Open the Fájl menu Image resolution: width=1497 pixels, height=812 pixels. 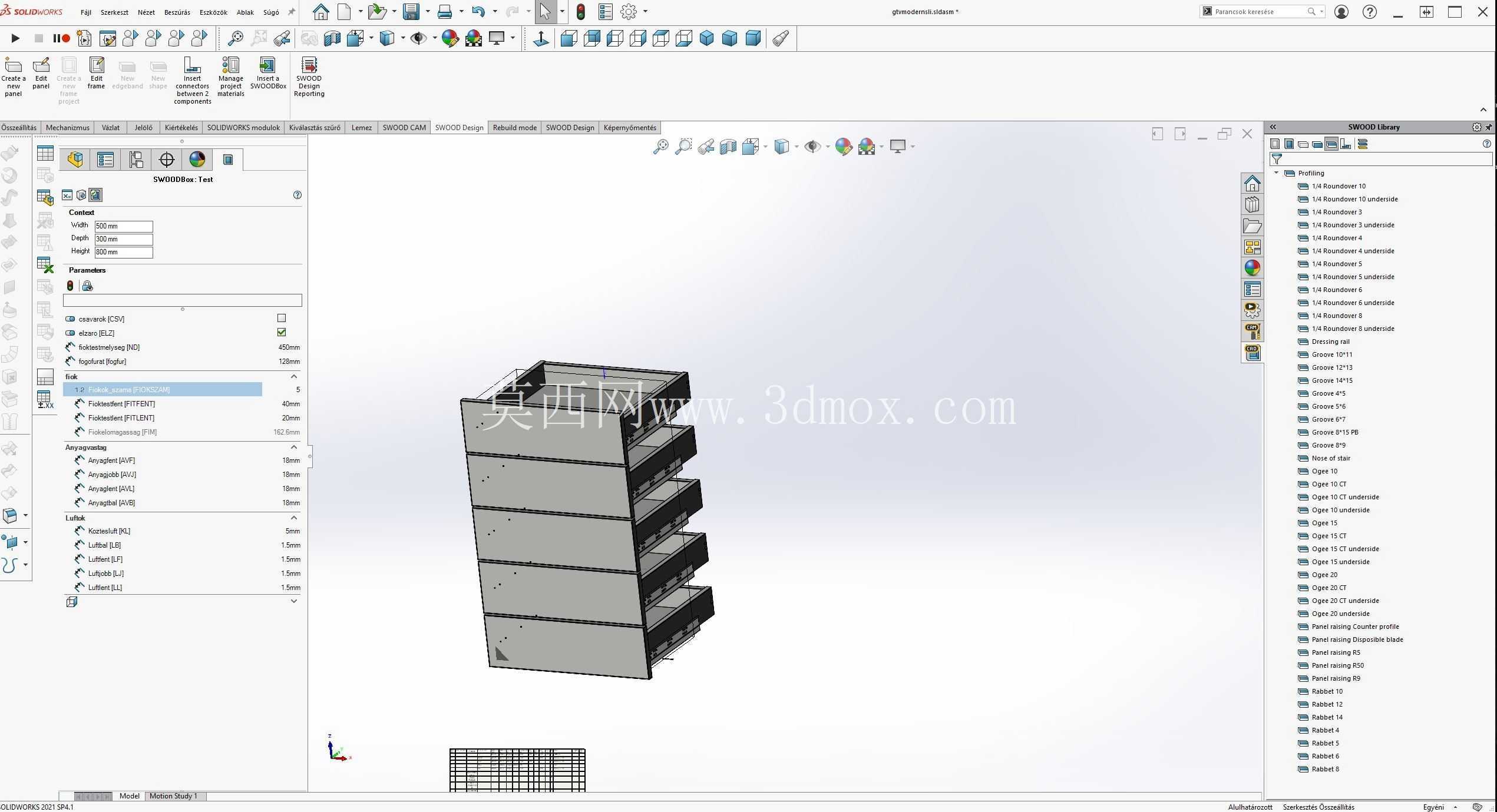(85, 12)
